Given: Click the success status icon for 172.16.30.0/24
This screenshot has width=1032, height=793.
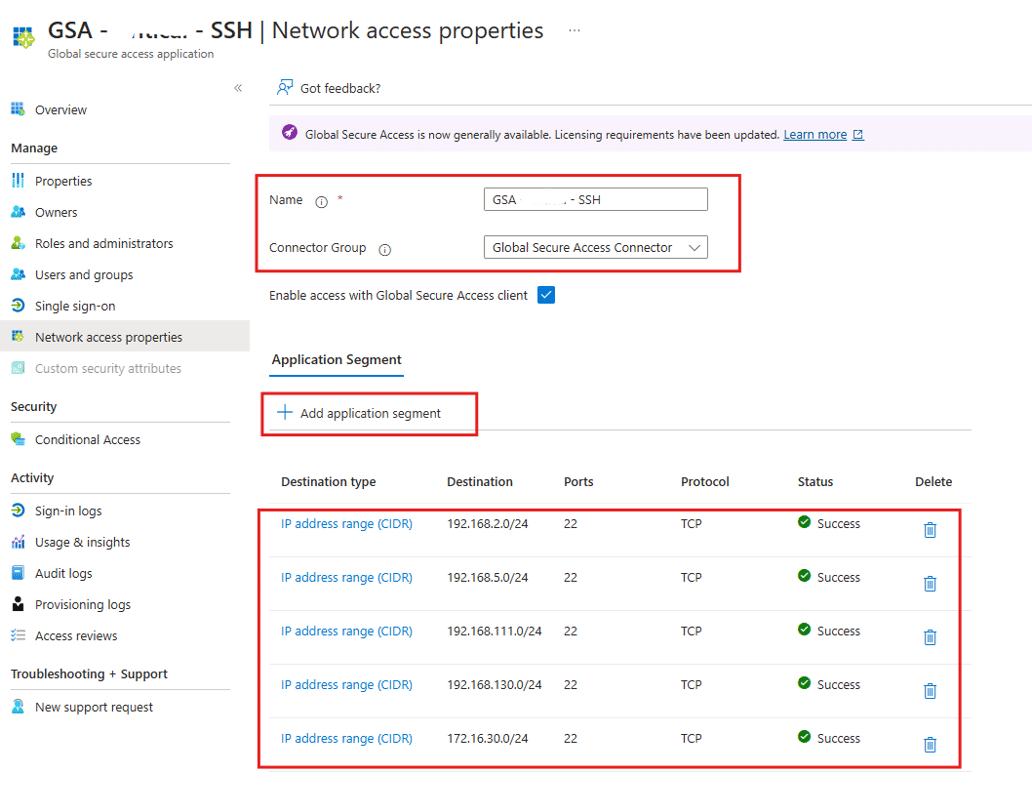Looking at the screenshot, I should [804, 737].
